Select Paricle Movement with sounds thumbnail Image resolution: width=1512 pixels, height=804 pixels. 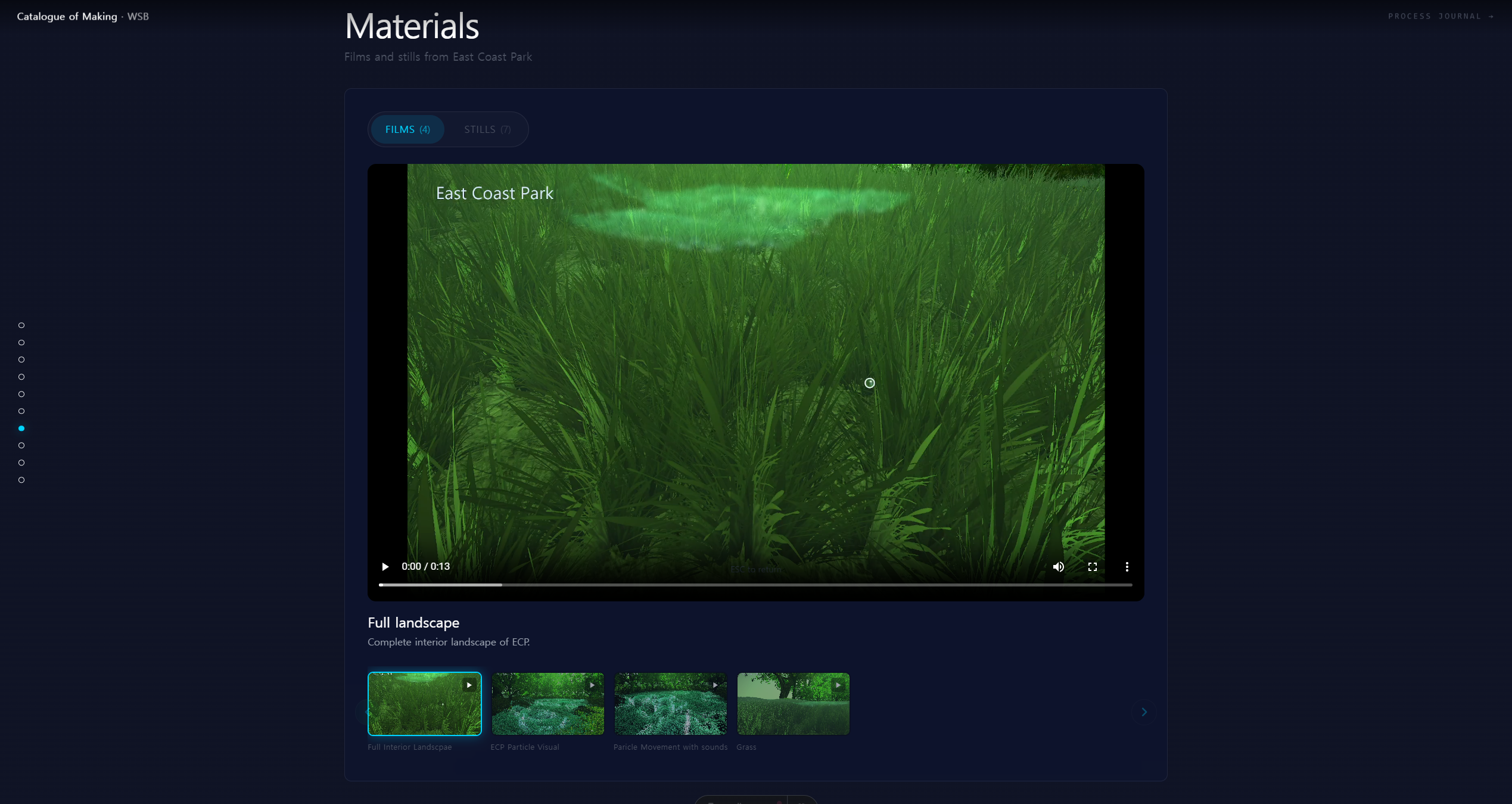click(670, 704)
